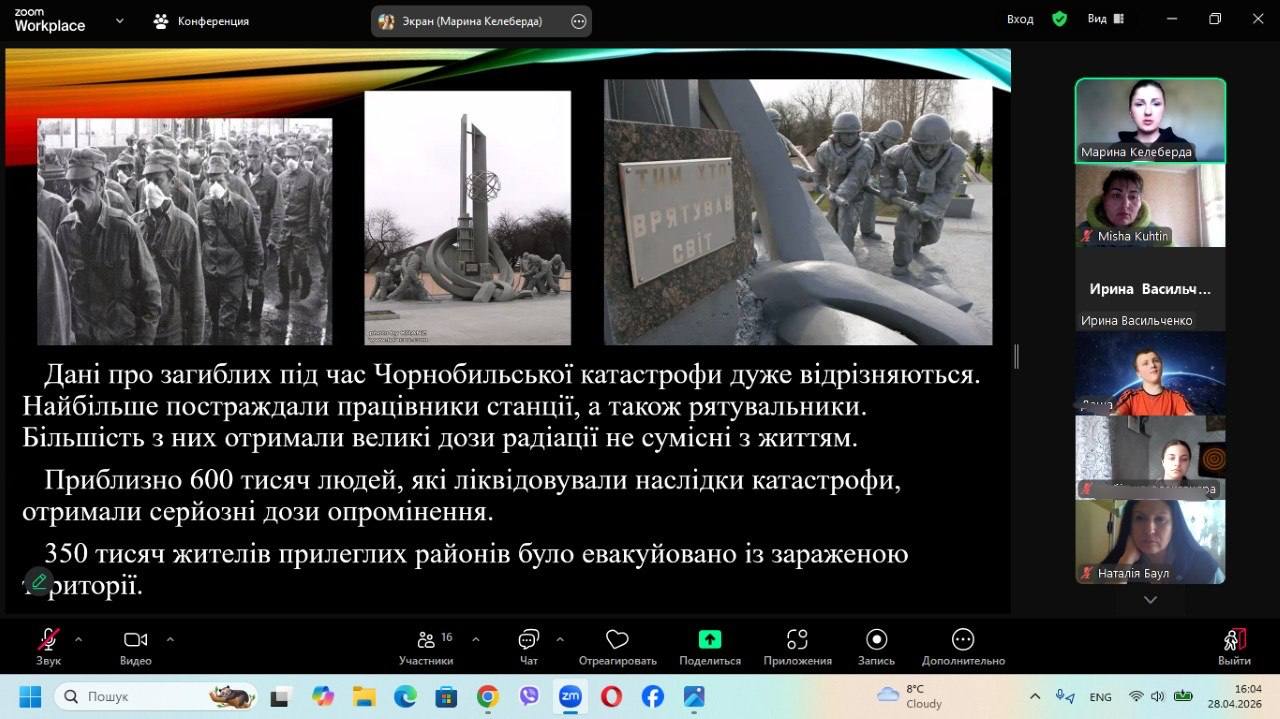The height and width of the screenshot is (719, 1280).
Task: Open the Apps icon in toolbar
Action: pyautogui.click(x=797, y=640)
